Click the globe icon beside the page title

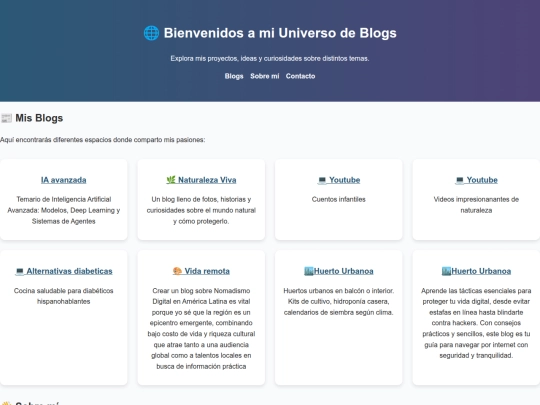pyautogui.click(x=151, y=33)
